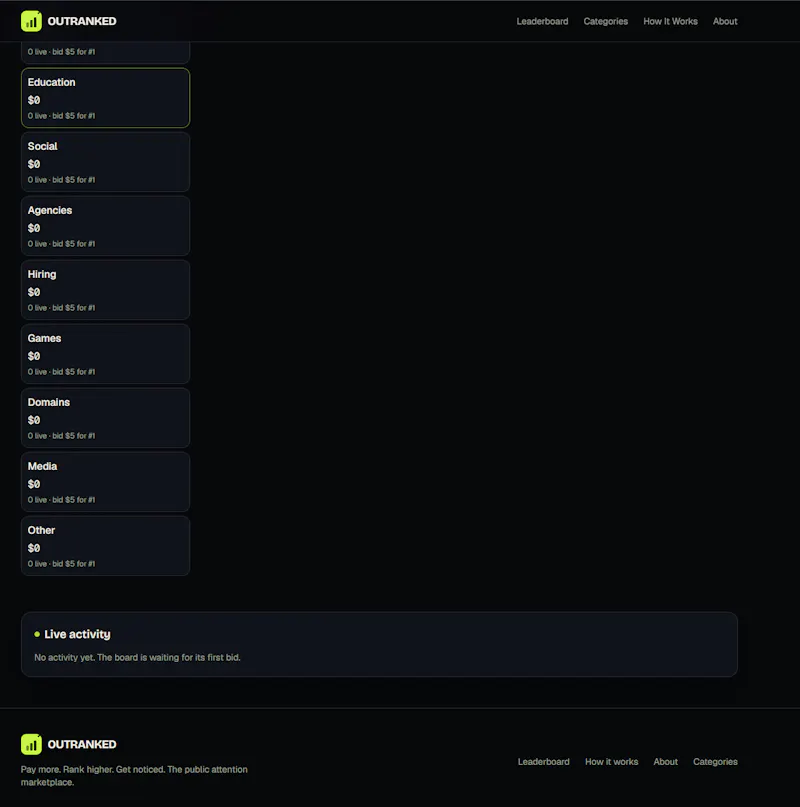800x807 pixels.
Task: Click the Outranked logo icon in footer
Action: coord(31,744)
